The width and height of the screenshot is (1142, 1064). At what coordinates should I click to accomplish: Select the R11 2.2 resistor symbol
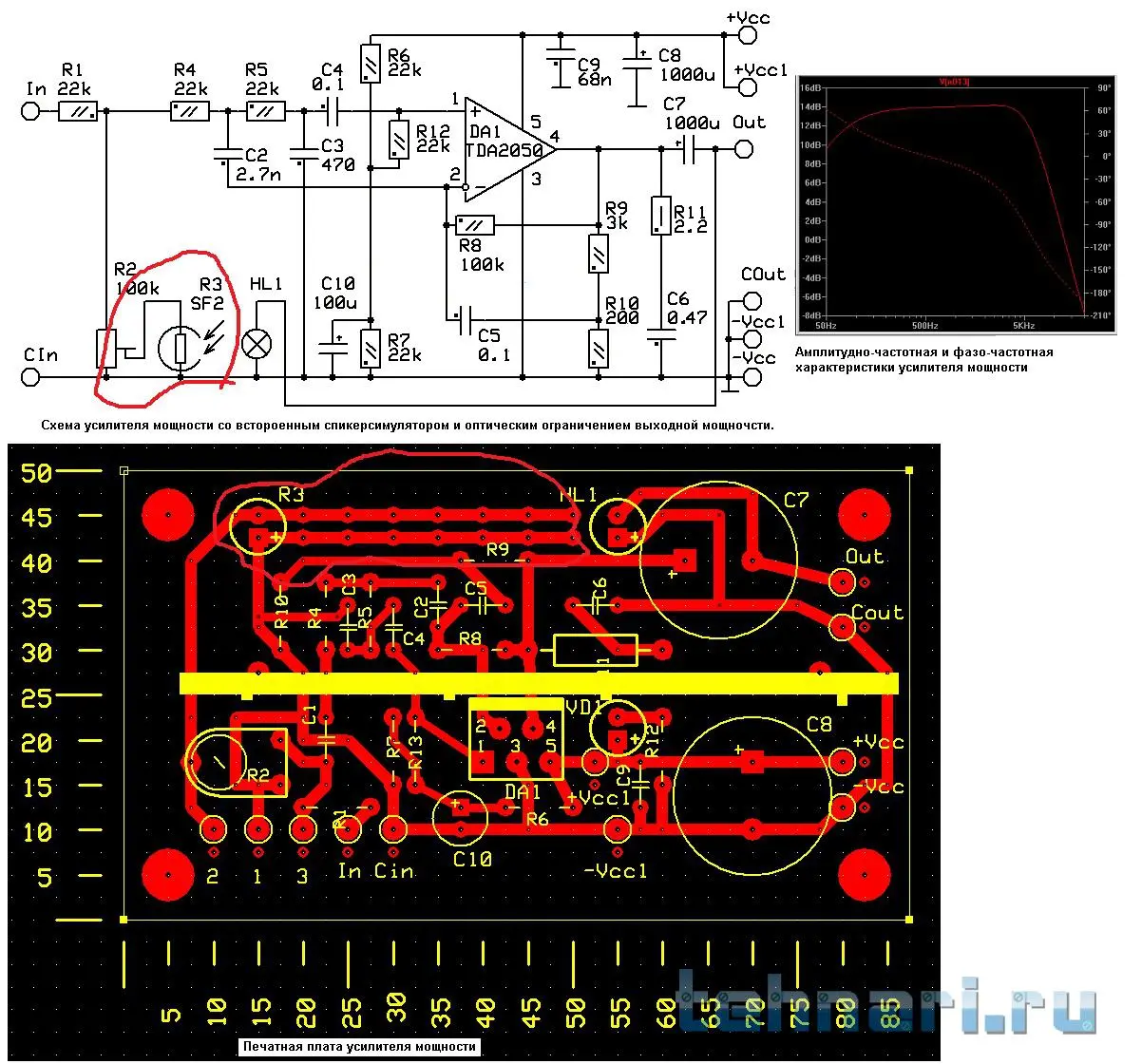tap(660, 216)
